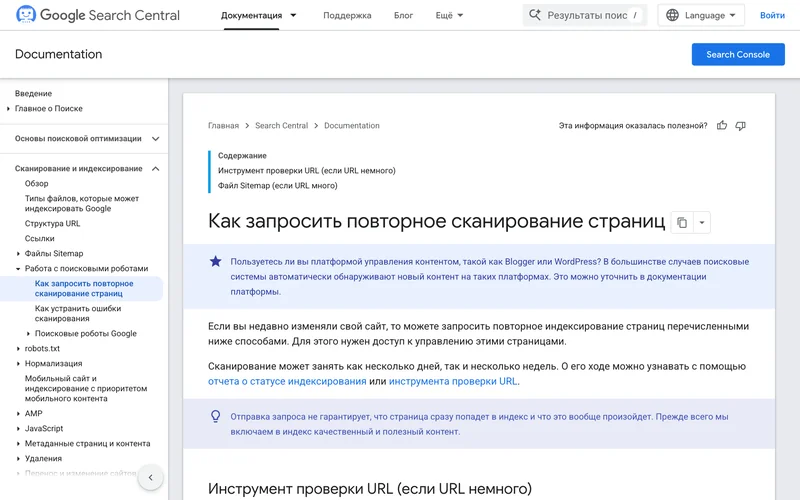Expand Главное о Поиске tree item
Image resolution: width=800 pixels, height=500 pixels.
tap(8, 109)
